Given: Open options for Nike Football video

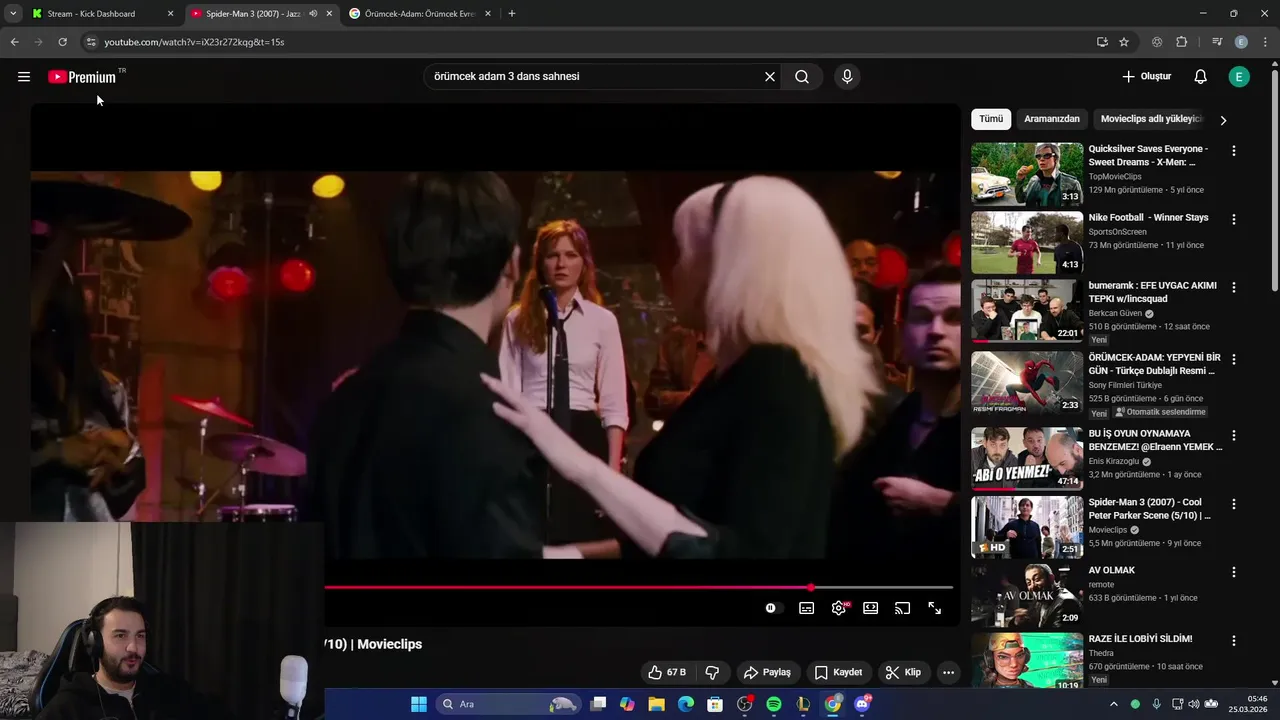Looking at the screenshot, I should [x=1233, y=219].
